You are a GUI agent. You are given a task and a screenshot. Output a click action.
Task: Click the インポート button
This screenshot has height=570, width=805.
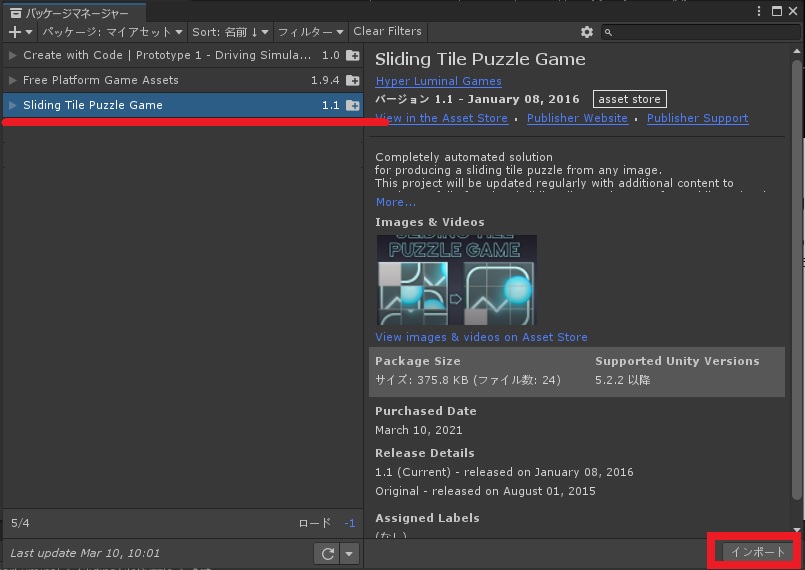[758, 552]
